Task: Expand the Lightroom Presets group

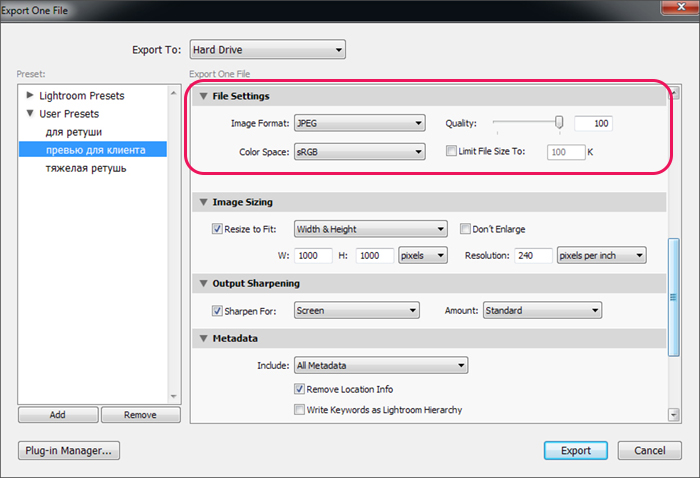Action: pos(30,95)
